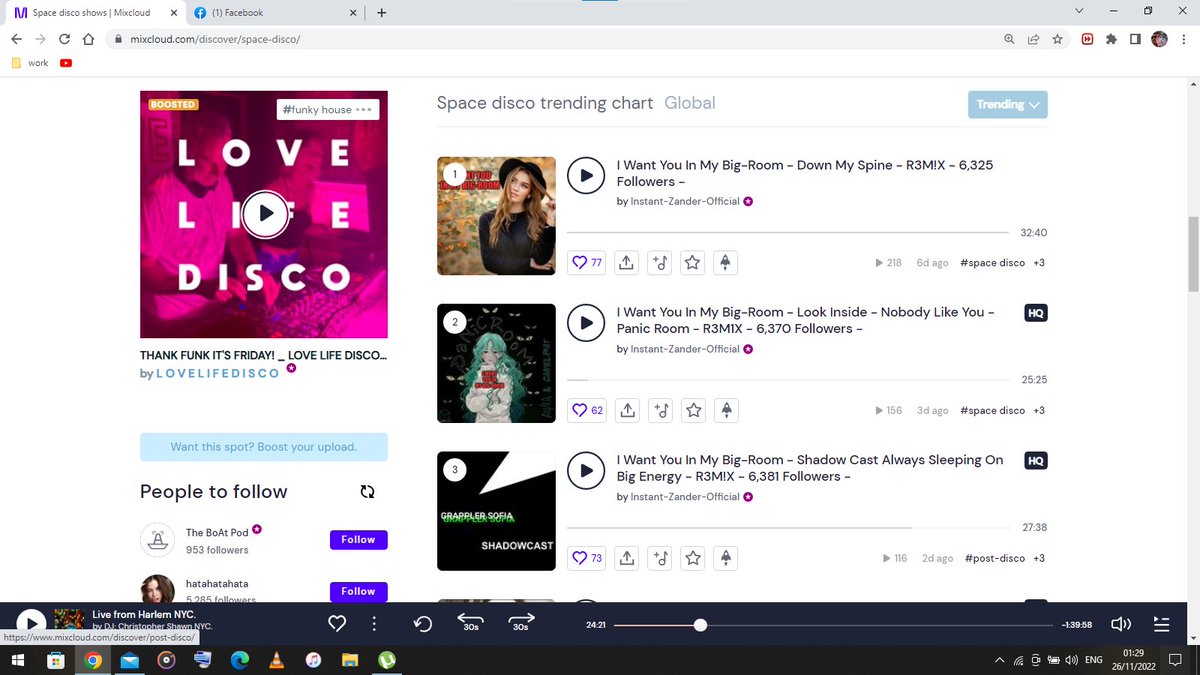Restart the current show from beginning
Viewport: 1200px width, 675px height.
[423, 624]
